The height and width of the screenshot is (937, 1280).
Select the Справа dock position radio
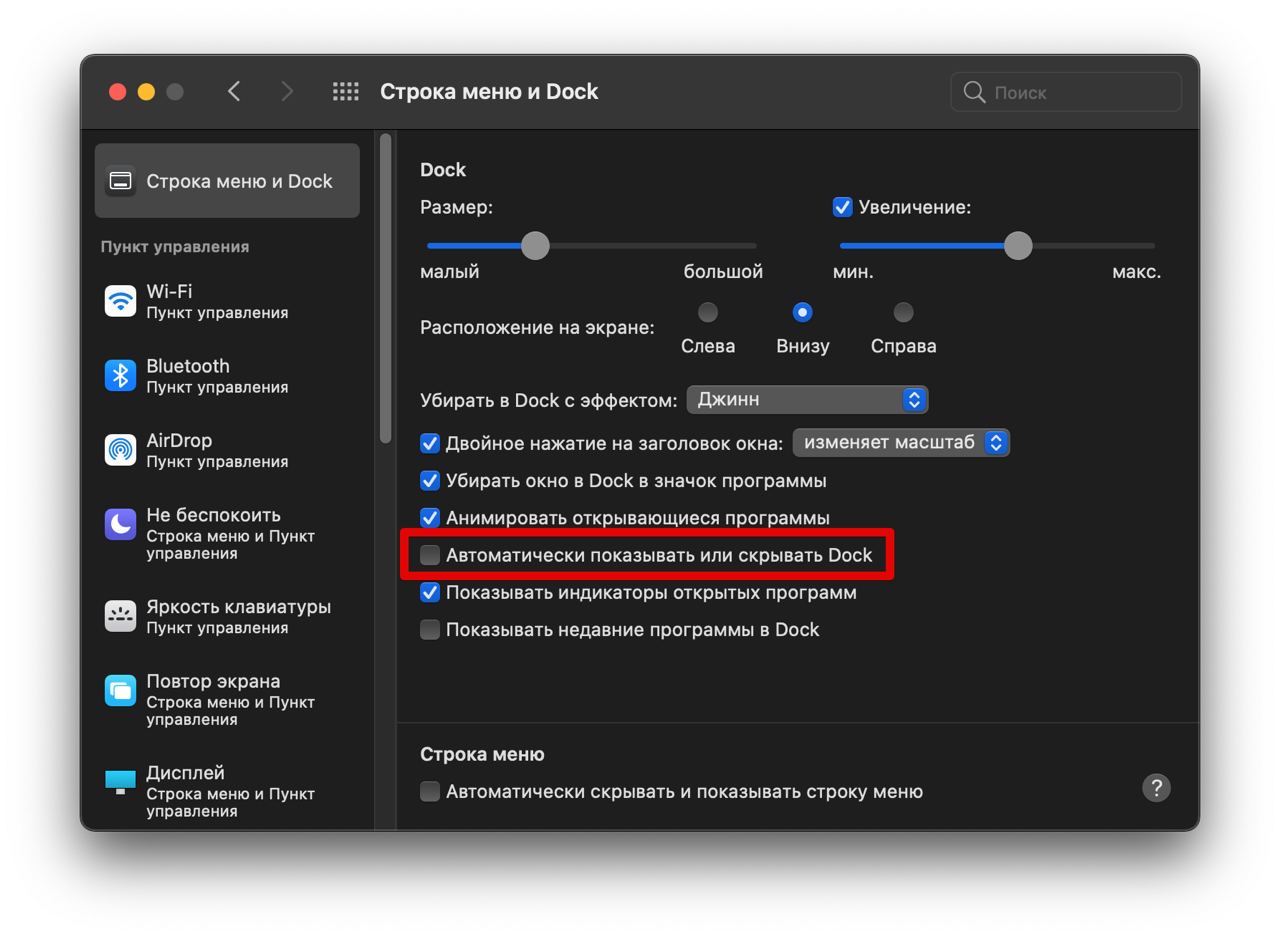point(903,312)
